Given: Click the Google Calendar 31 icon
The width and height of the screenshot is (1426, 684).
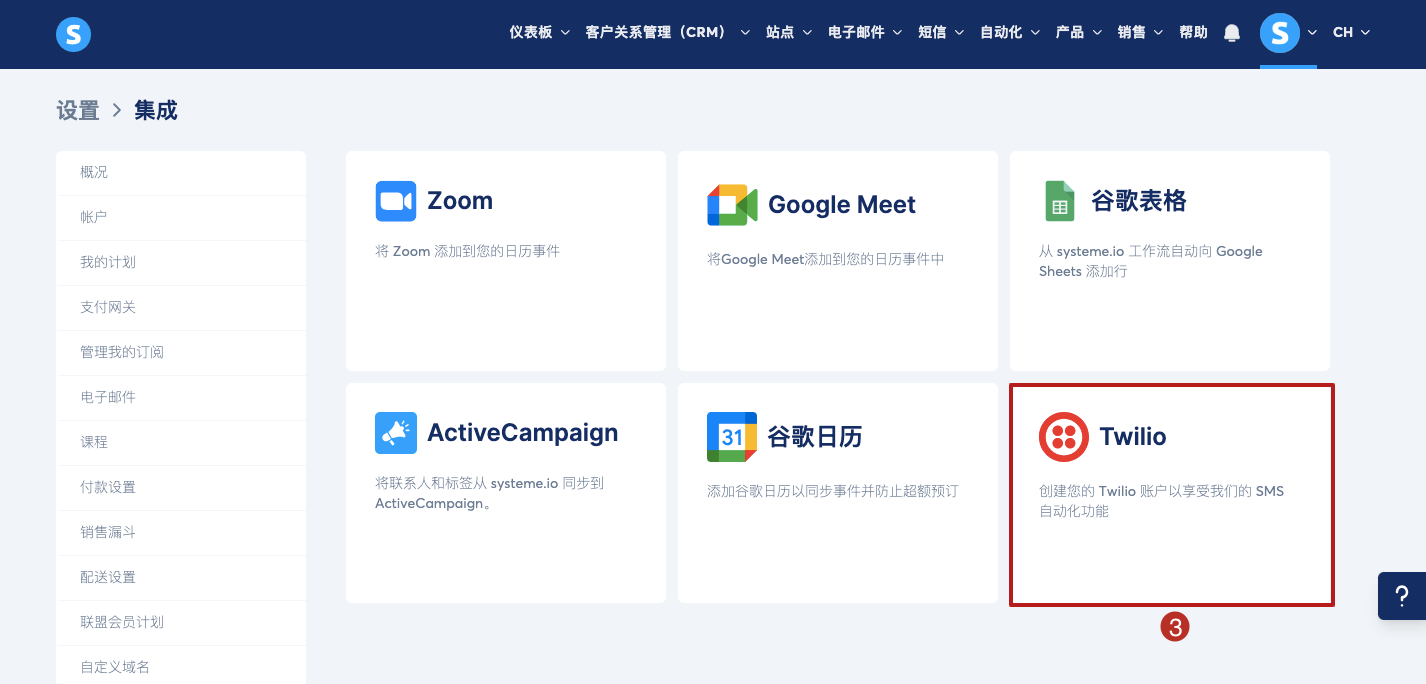Looking at the screenshot, I should point(732,437).
